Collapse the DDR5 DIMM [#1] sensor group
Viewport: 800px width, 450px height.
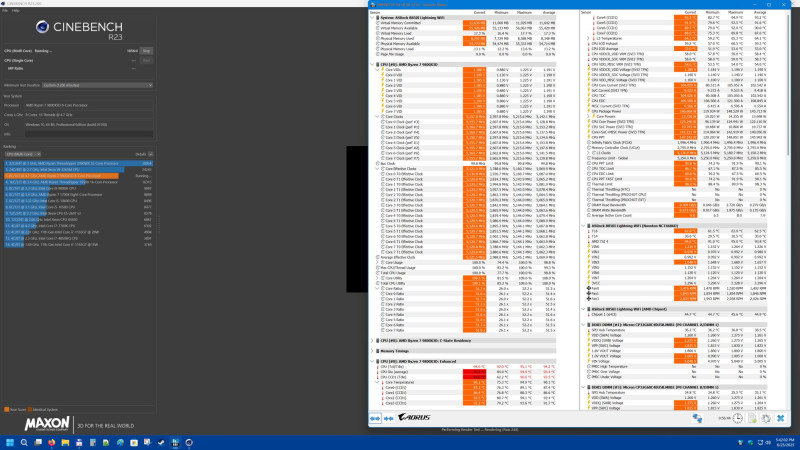[x=583, y=324]
